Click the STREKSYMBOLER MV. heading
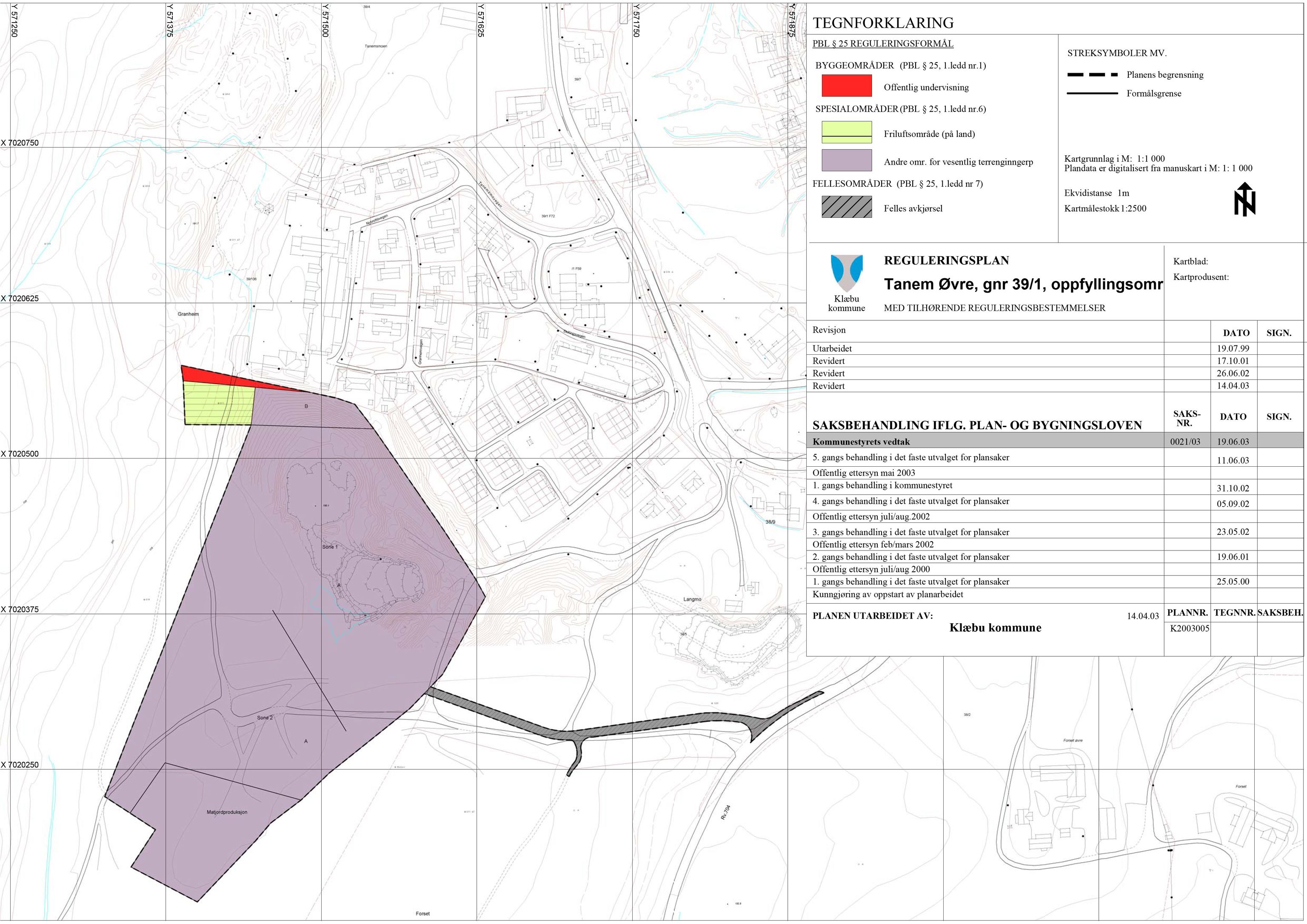Viewport: 1307px width, 924px height. pyautogui.click(x=1117, y=54)
